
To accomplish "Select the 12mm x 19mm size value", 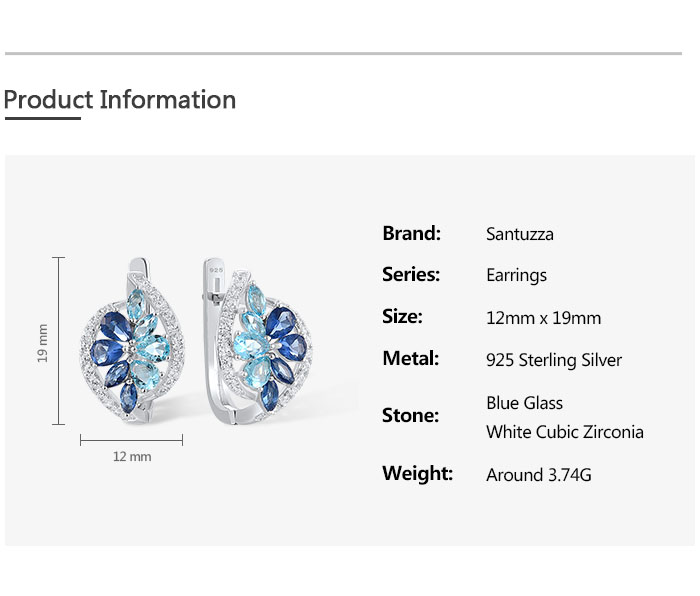I will pos(544,318).
